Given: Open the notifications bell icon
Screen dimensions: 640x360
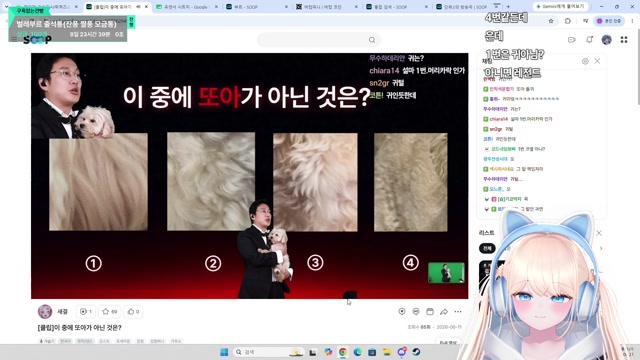Looking at the screenshot, I should tap(589, 40).
